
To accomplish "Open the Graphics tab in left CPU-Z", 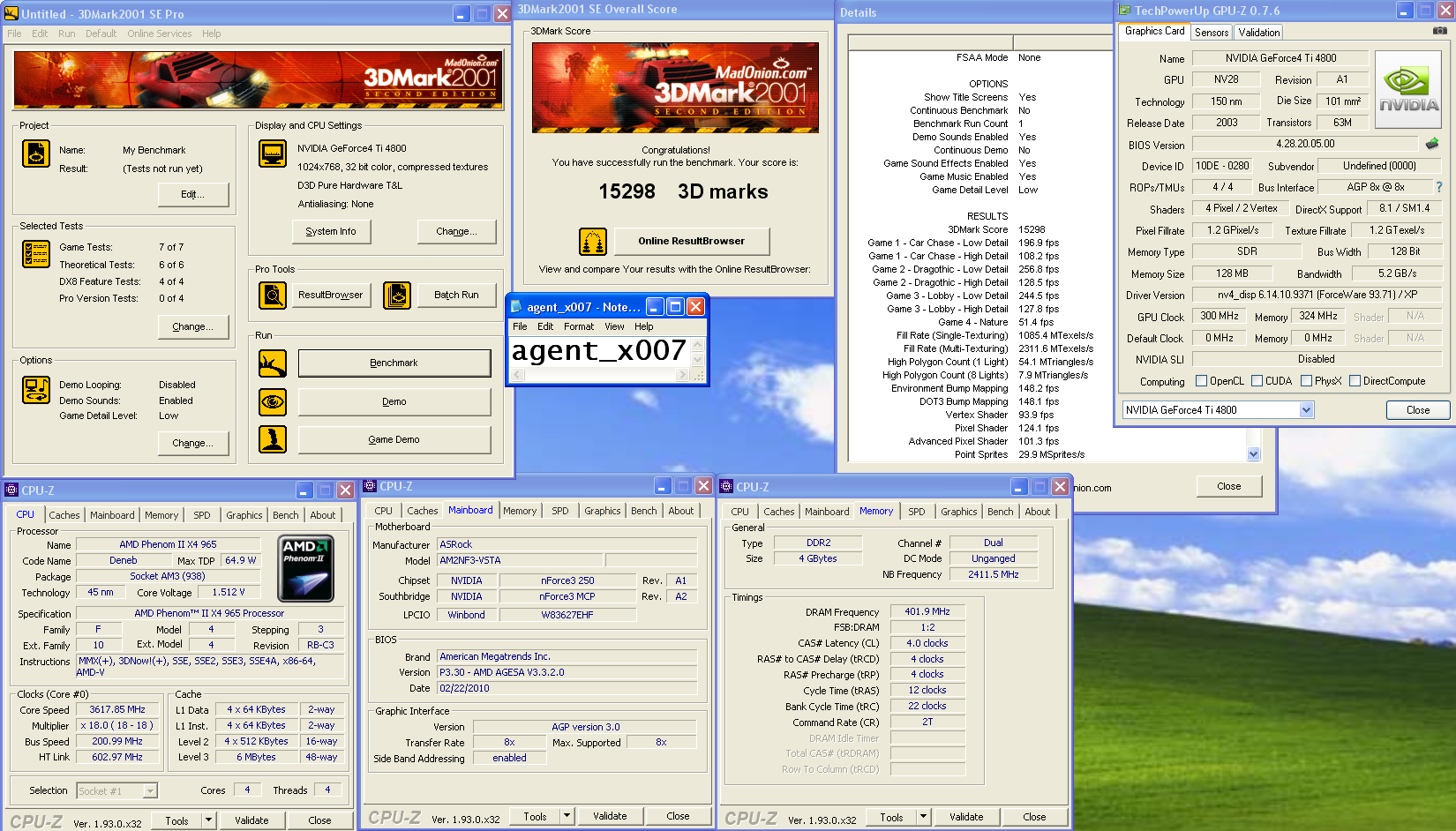I will (x=244, y=515).
